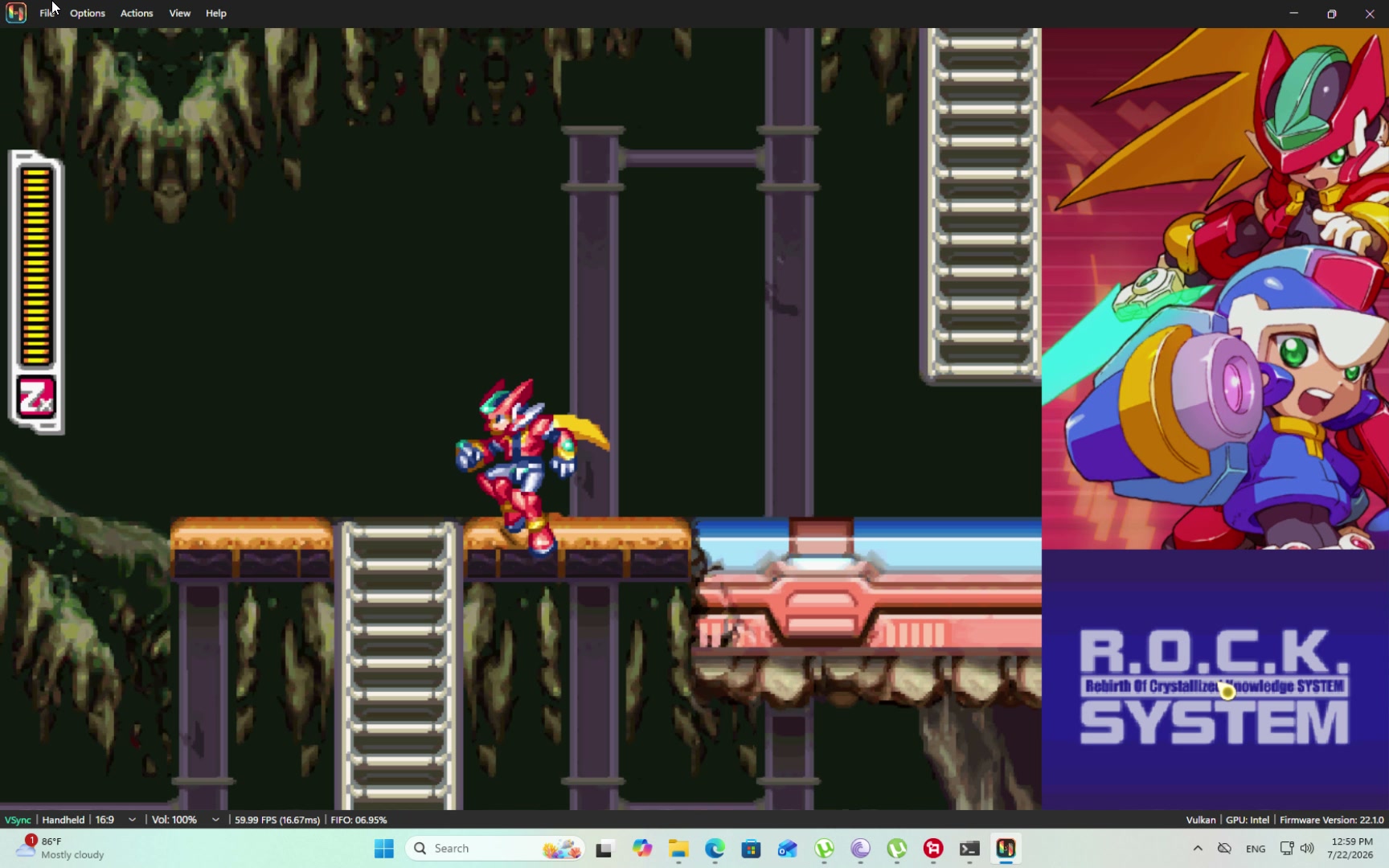This screenshot has width=1389, height=868.
Task: Click the Zero and X artwork panel
Action: tap(1215, 289)
